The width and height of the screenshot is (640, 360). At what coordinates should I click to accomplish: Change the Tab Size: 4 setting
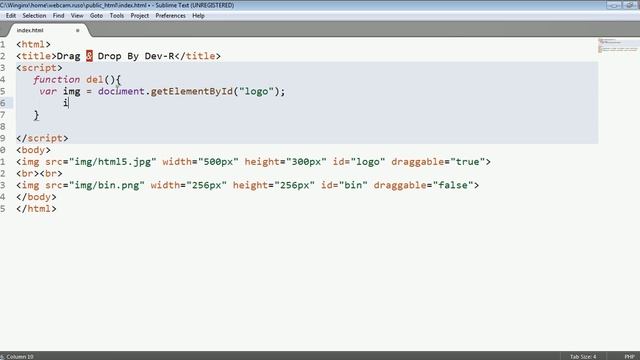(x=583, y=356)
